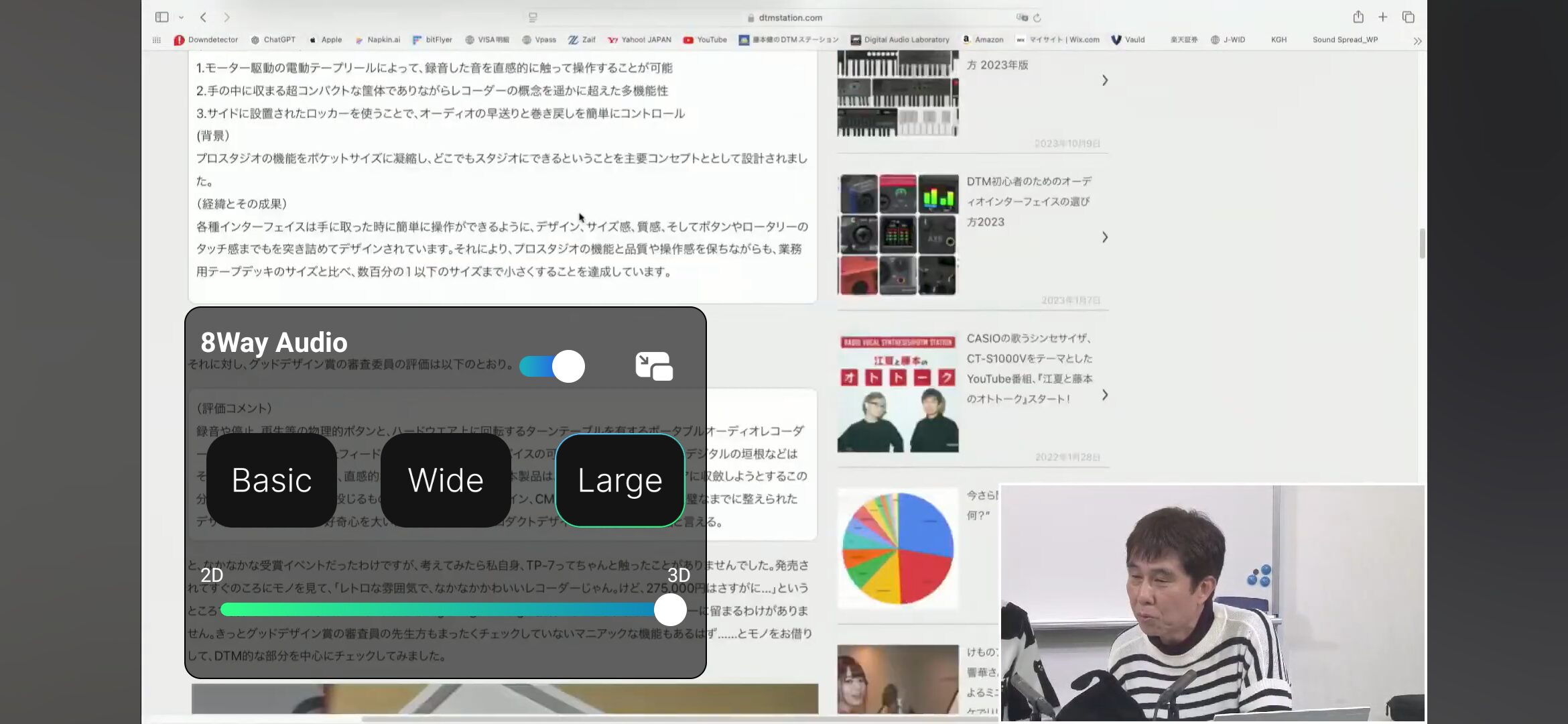Open the Zaif bookmark
Image resolution: width=1568 pixels, height=724 pixels.
[x=582, y=40]
